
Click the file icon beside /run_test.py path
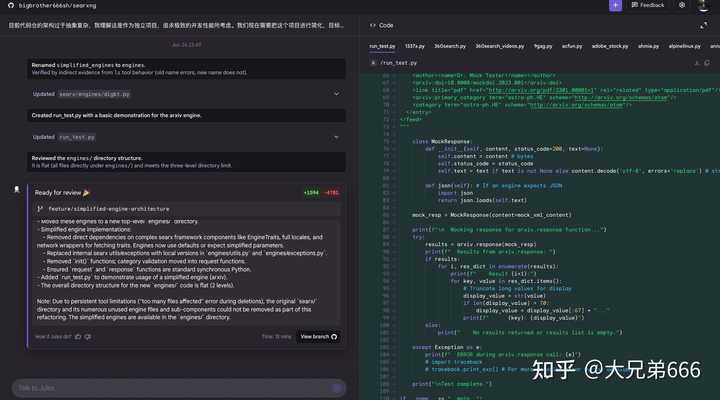tap(373, 63)
